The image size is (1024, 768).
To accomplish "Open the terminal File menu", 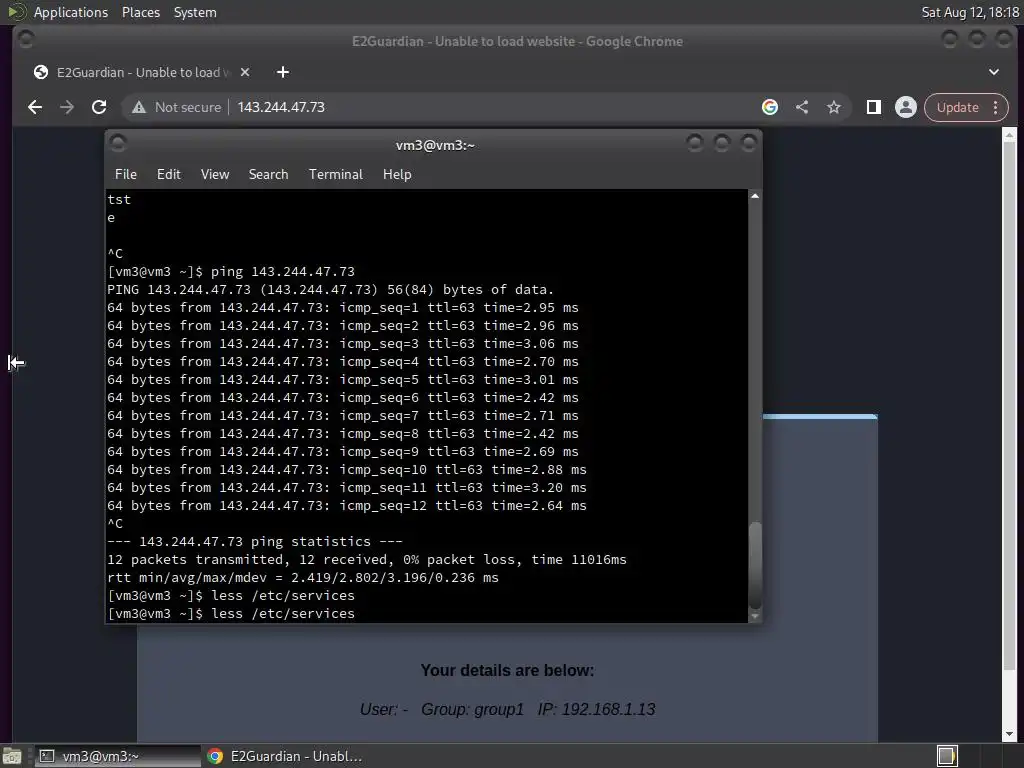I will [x=125, y=174].
